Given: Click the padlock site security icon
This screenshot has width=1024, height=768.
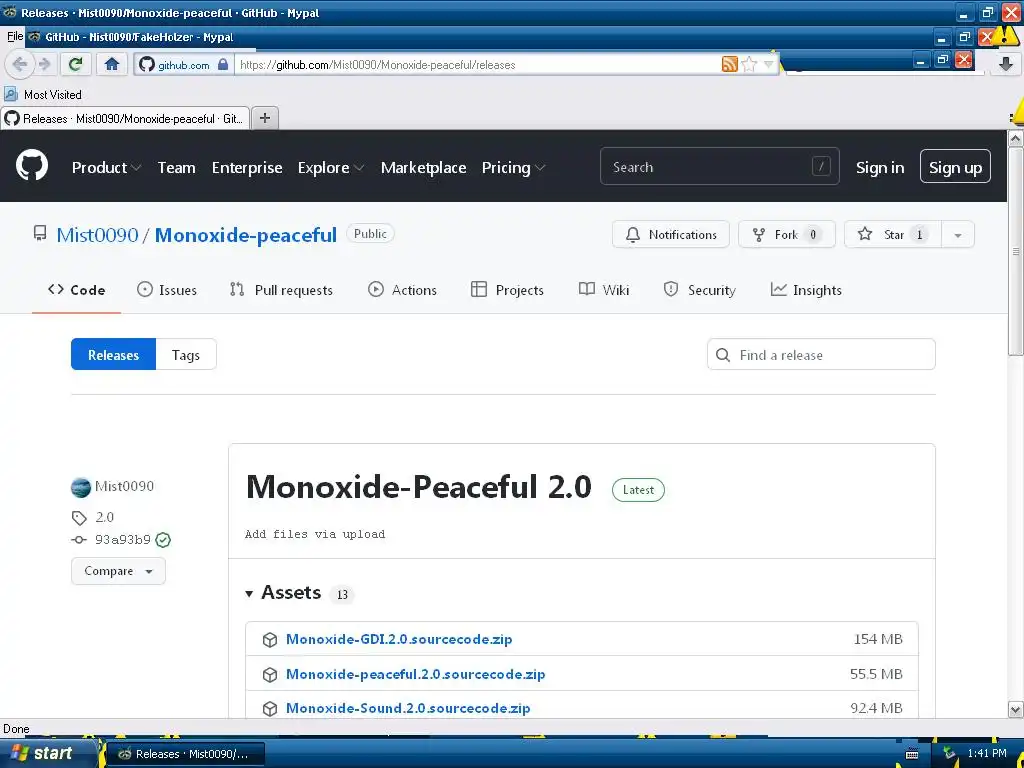Looking at the screenshot, I should tap(223, 64).
